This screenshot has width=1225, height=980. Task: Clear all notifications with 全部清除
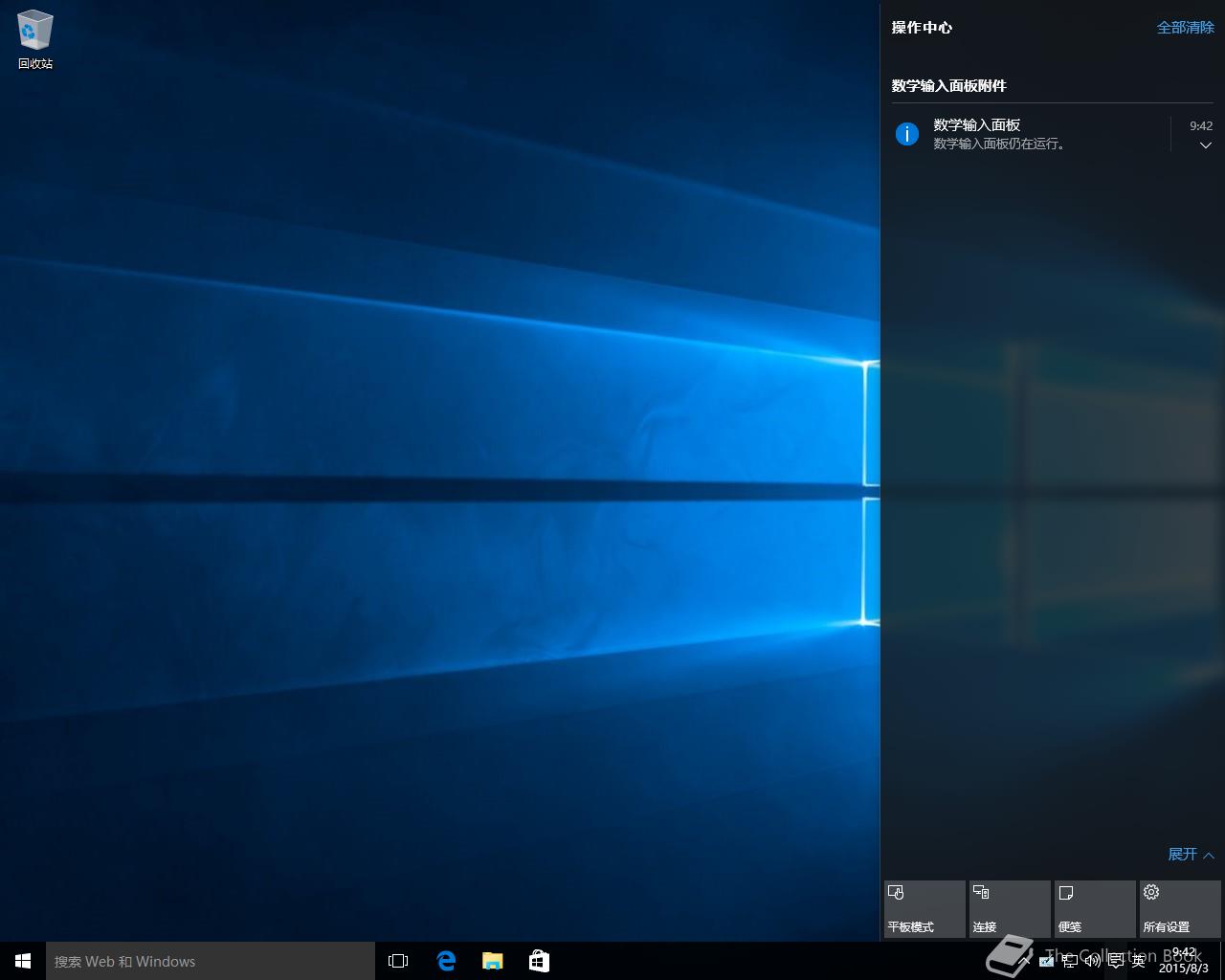point(1185,28)
